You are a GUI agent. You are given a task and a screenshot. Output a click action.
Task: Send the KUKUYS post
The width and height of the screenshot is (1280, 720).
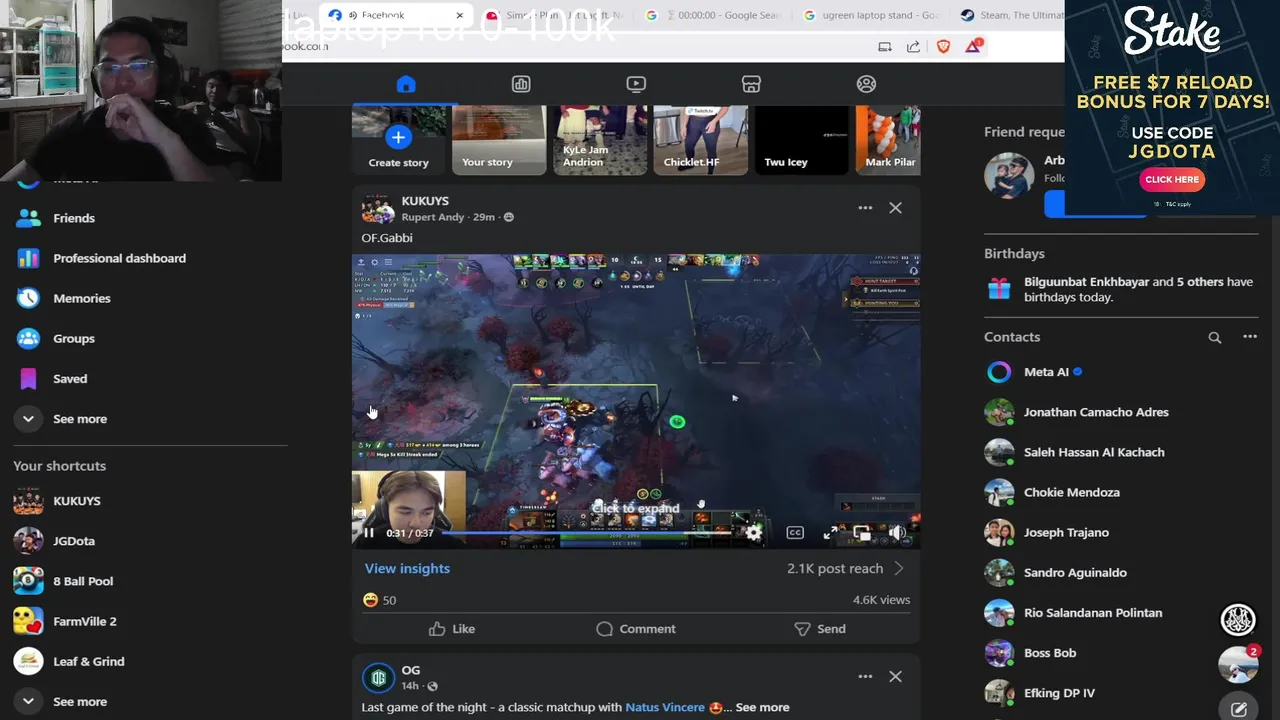point(820,629)
